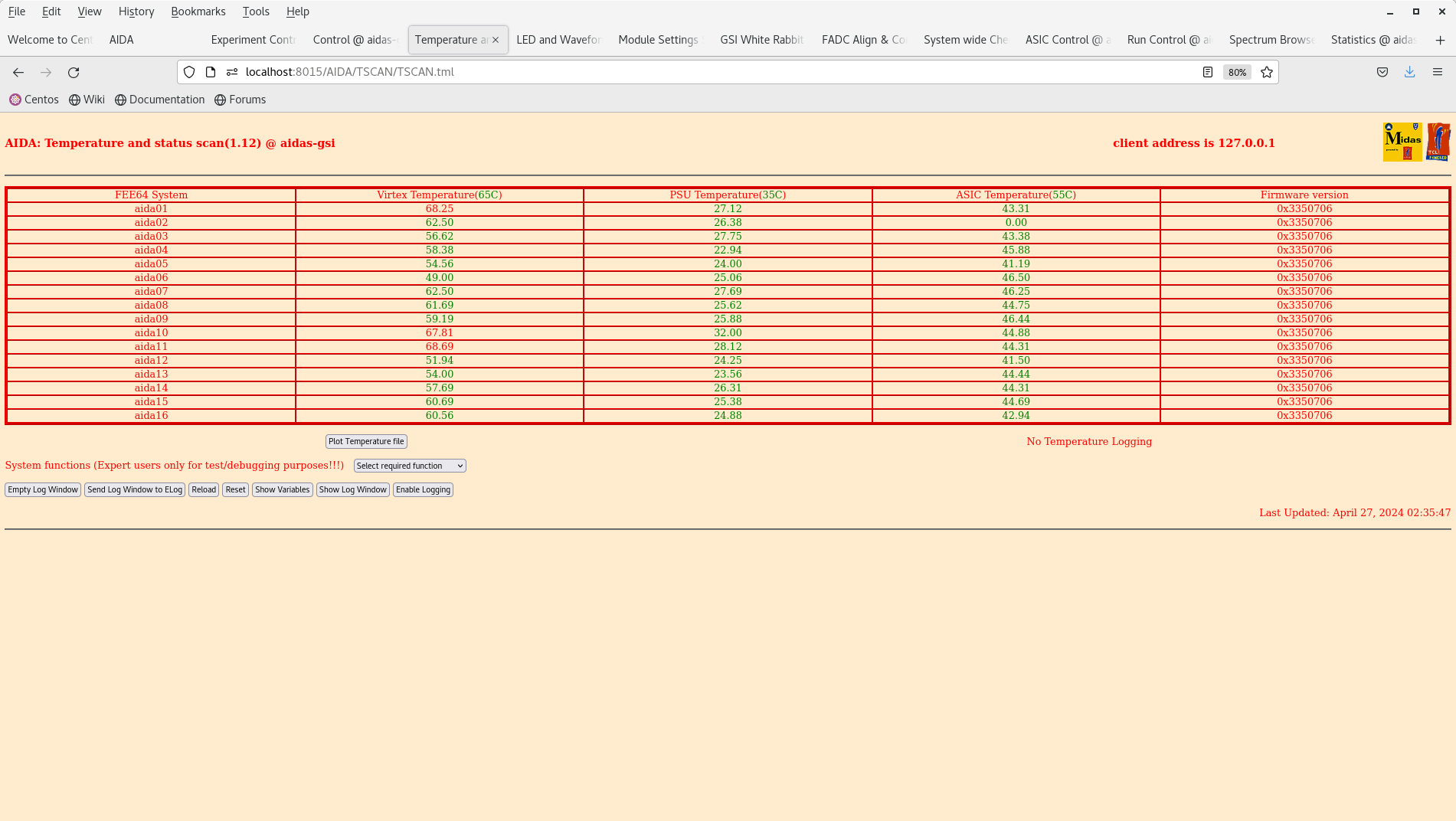Screen dimensions: 1456x821
Task: Switch to the Experiment Contr tab
Action: (x=254, y=40)
